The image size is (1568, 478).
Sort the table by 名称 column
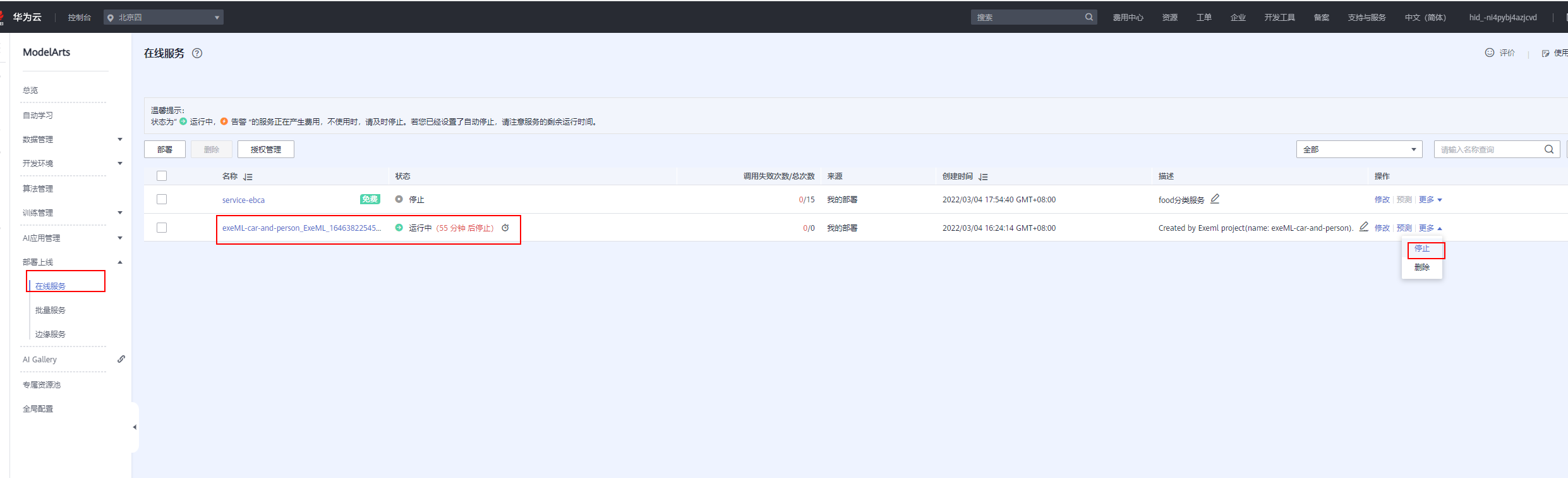[248, 177]
